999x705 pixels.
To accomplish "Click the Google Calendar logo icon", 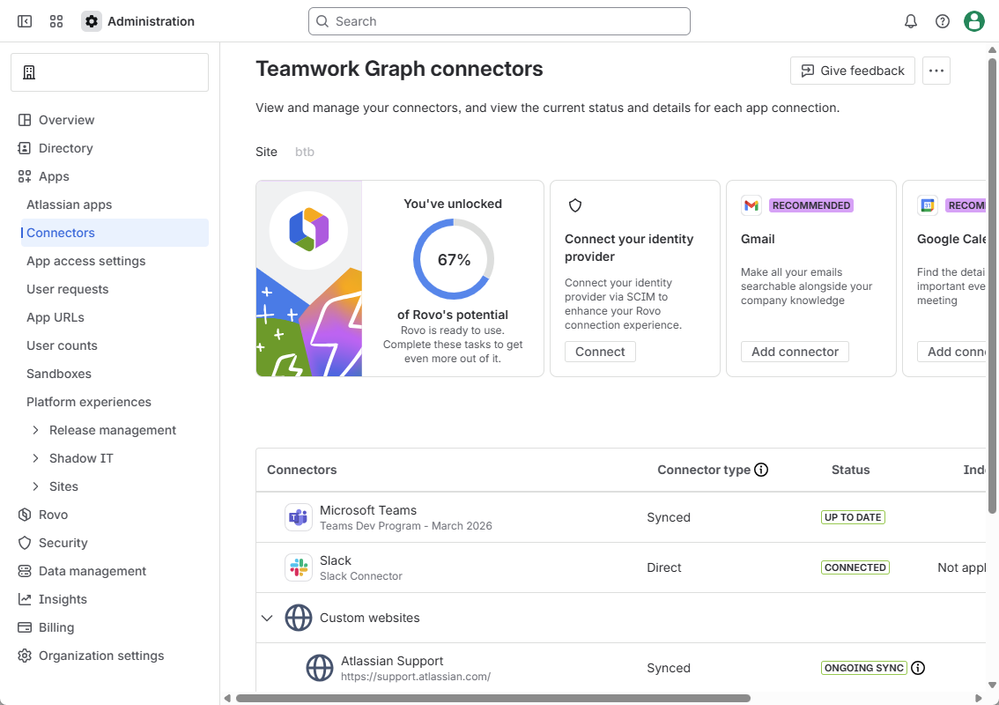I will pos(928,205).
